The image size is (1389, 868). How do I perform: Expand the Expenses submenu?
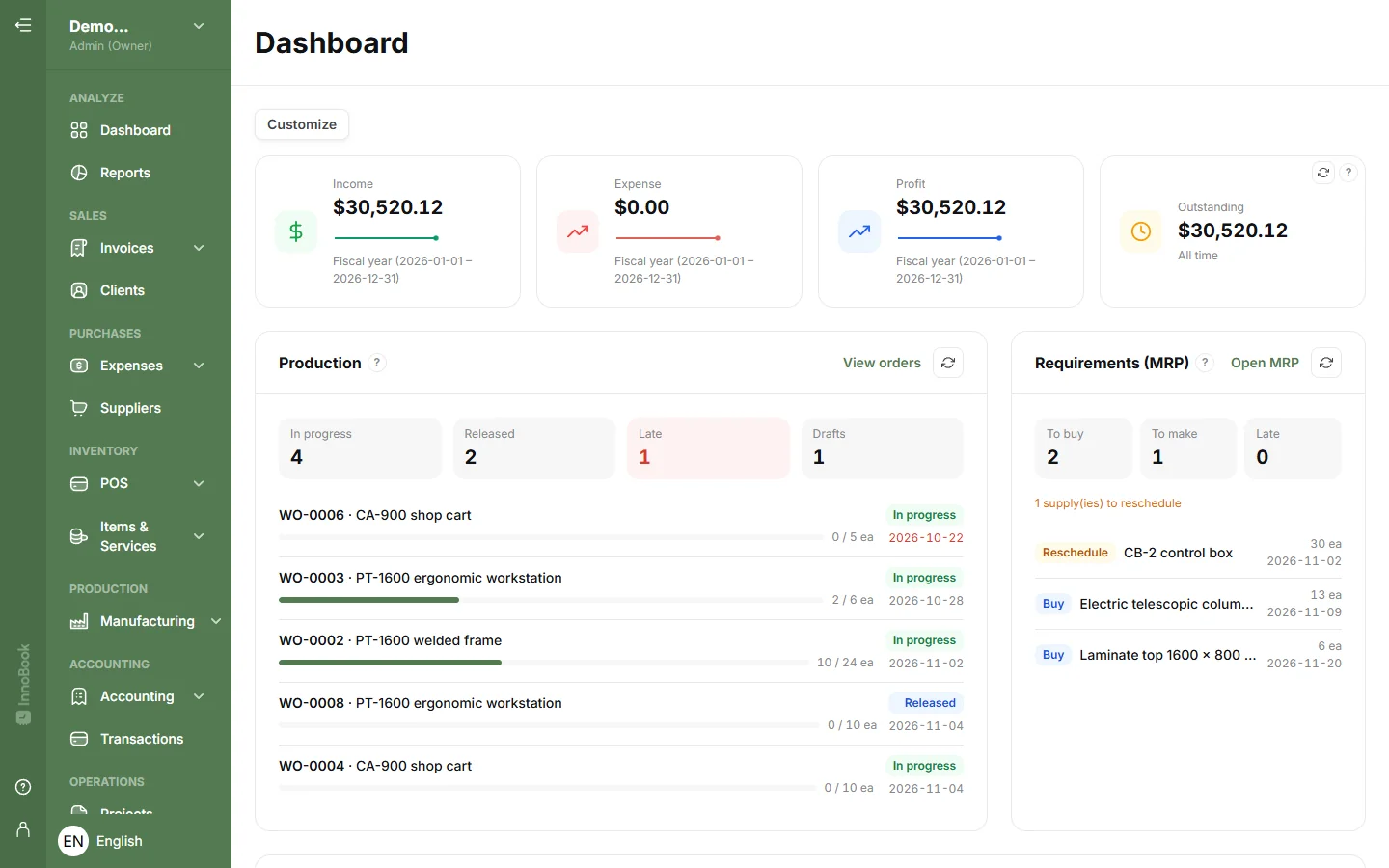tap(199, 366)
